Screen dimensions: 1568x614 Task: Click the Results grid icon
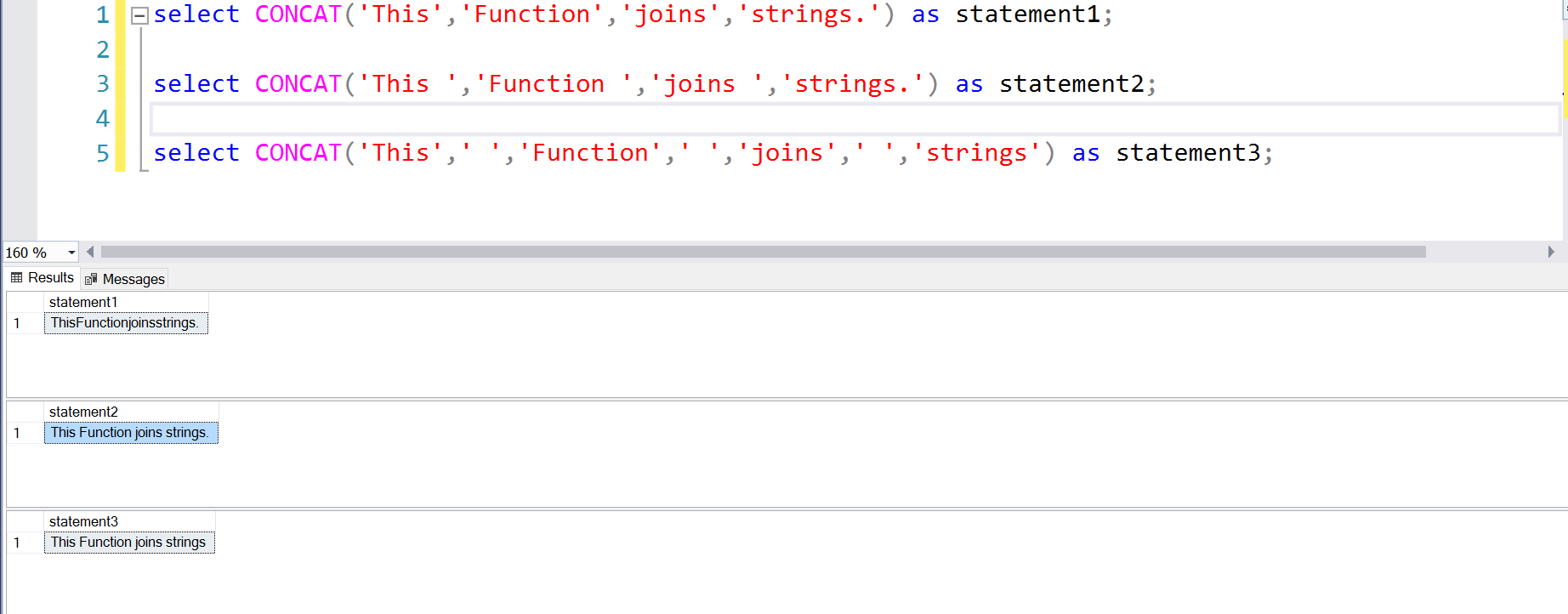pos(16,277)
